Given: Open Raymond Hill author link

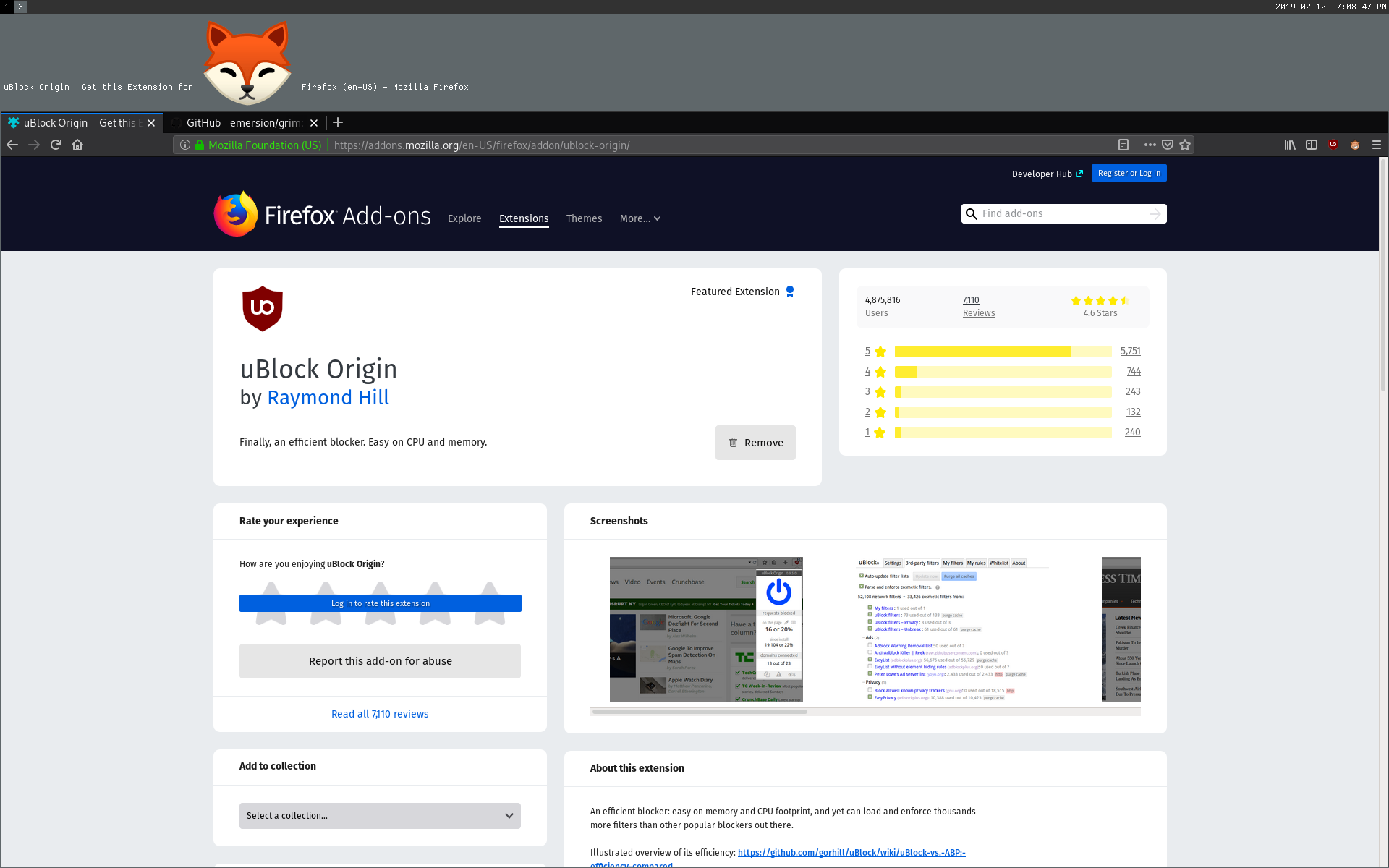Looking at the screenshot, I should 328,398.
